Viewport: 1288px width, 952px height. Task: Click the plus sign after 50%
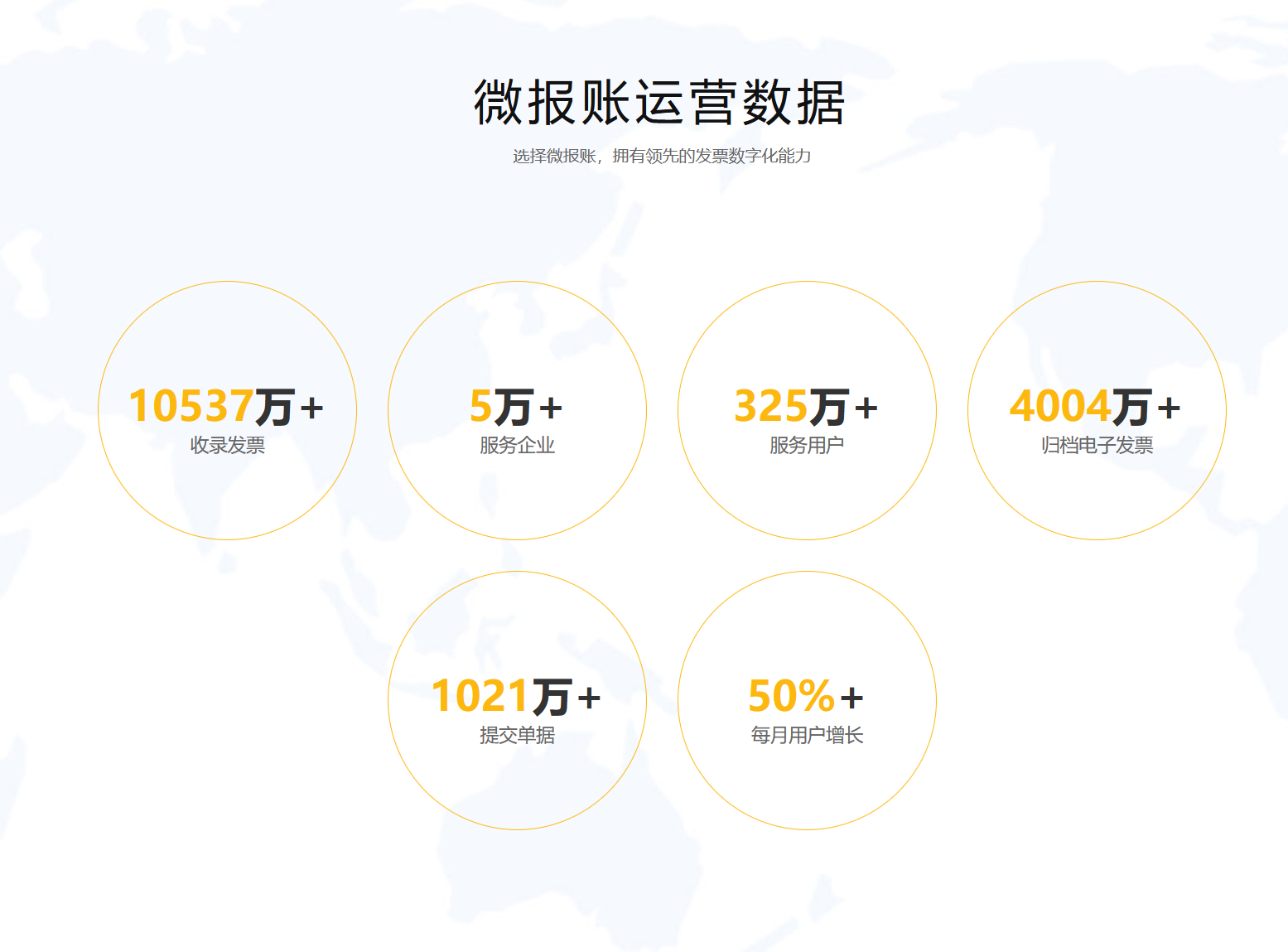[x=852, y=698]
